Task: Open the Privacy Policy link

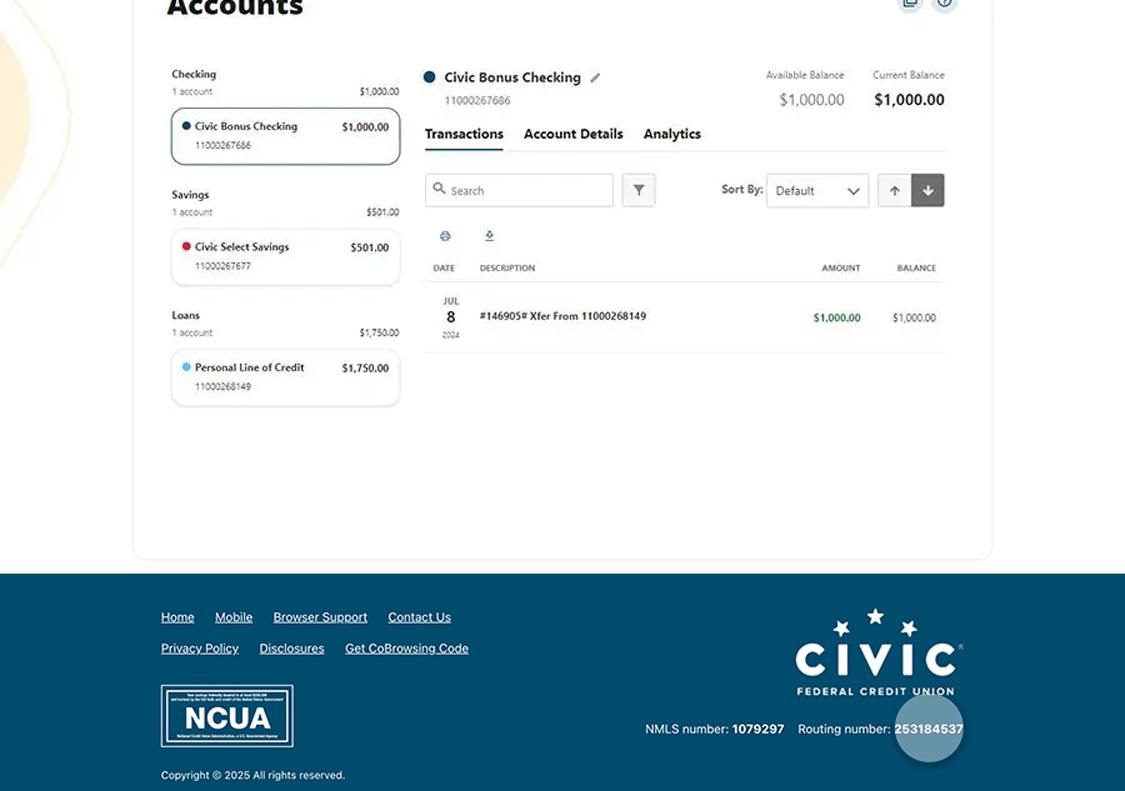Action: 200,648
